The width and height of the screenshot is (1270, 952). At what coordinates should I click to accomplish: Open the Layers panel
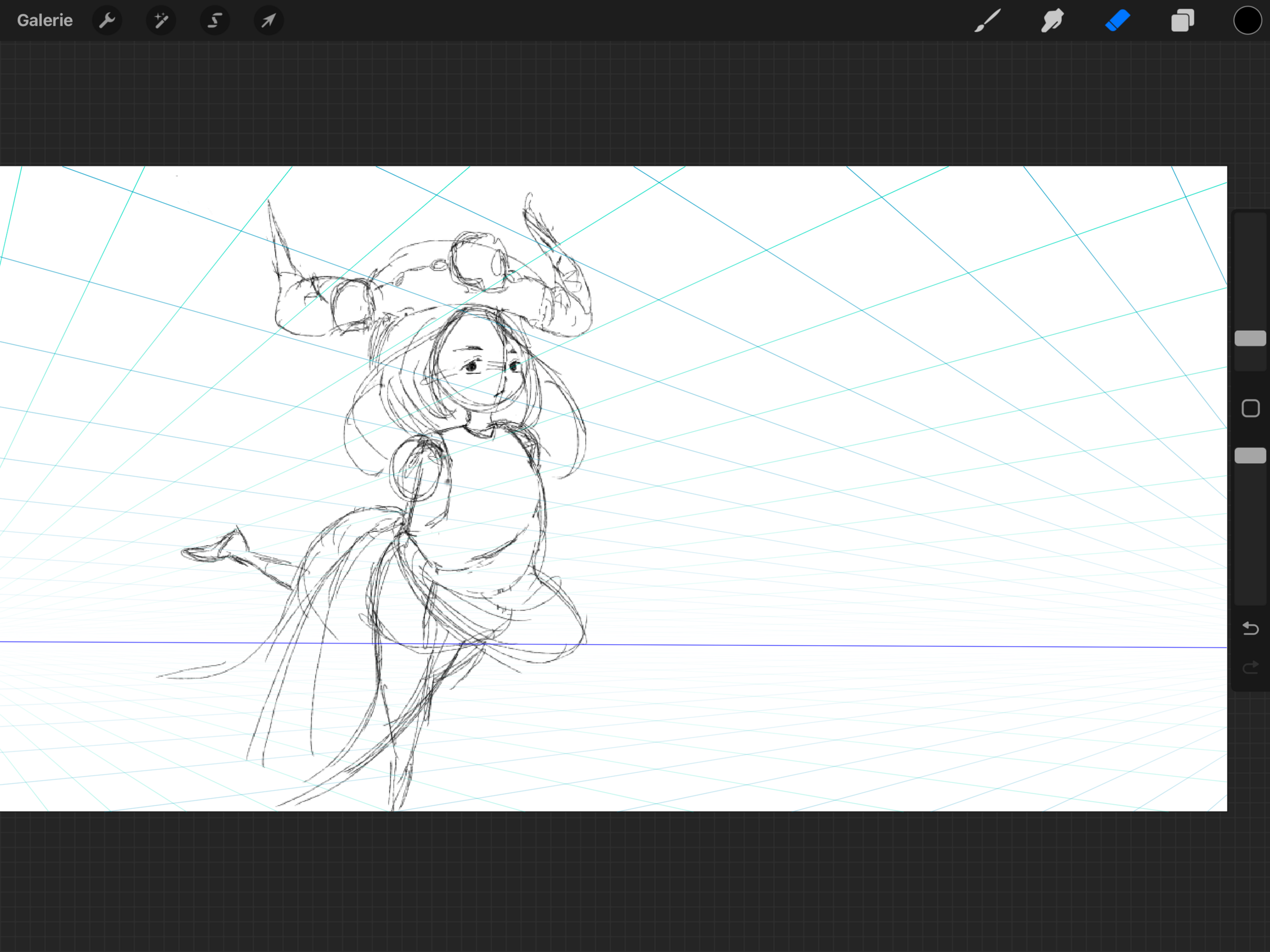(x=1182, y=21)
